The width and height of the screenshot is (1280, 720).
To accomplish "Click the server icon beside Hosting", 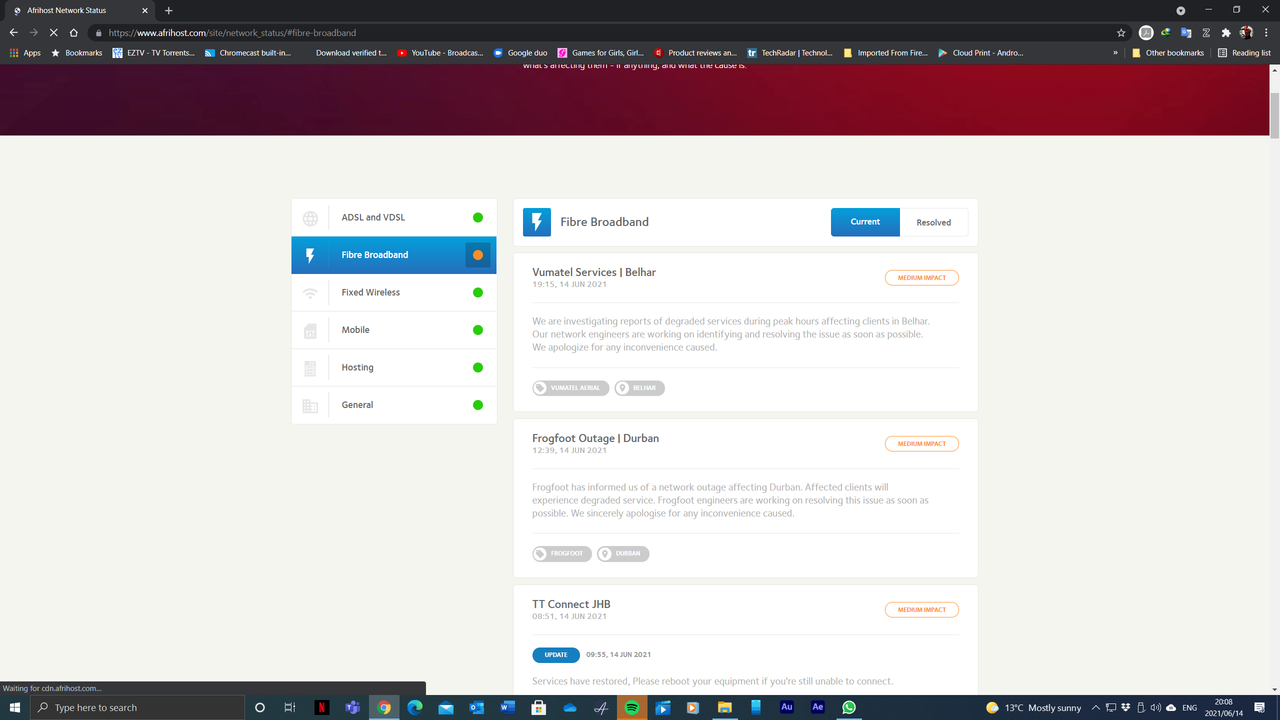I will (310, 368).
